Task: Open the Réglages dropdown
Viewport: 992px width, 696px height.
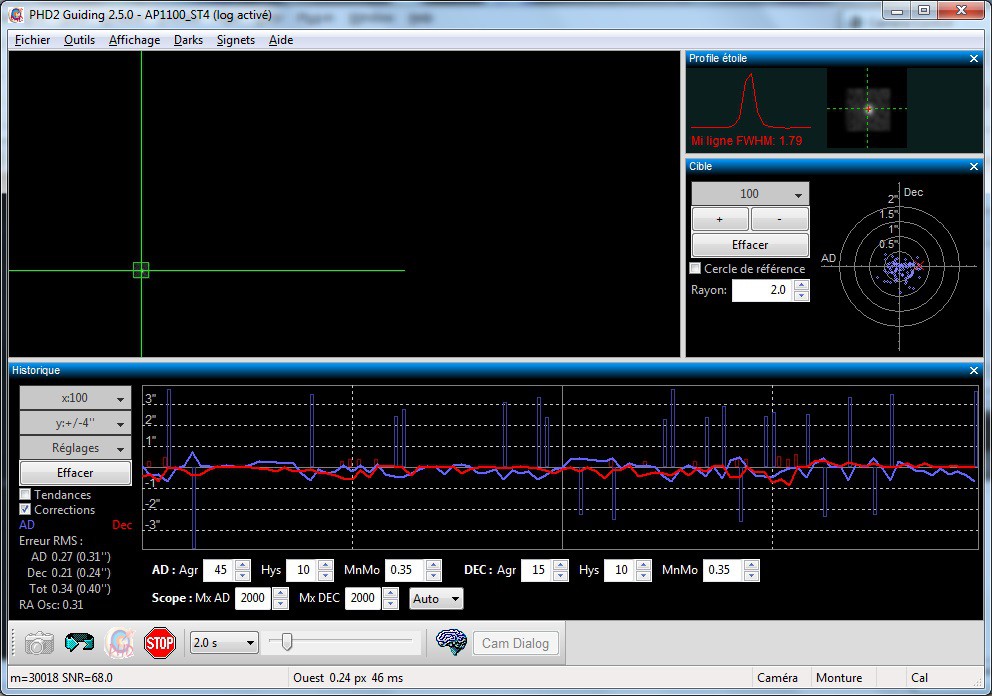Action: click(x=75, y=448)
